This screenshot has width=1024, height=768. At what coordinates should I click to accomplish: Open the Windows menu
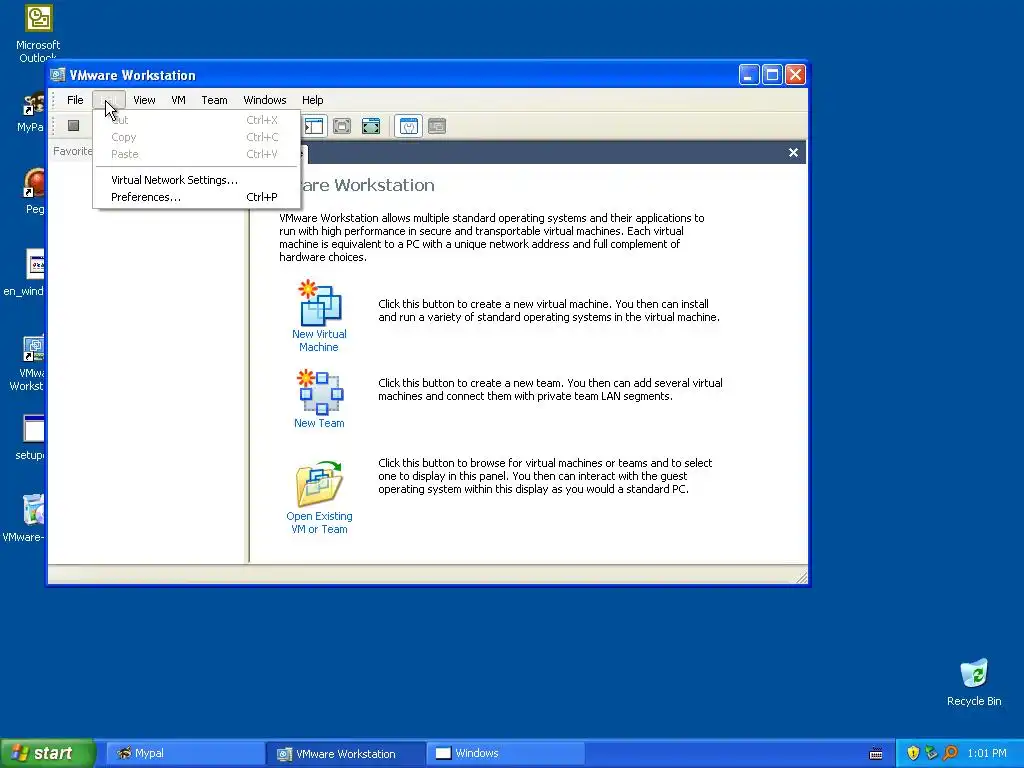264,100
